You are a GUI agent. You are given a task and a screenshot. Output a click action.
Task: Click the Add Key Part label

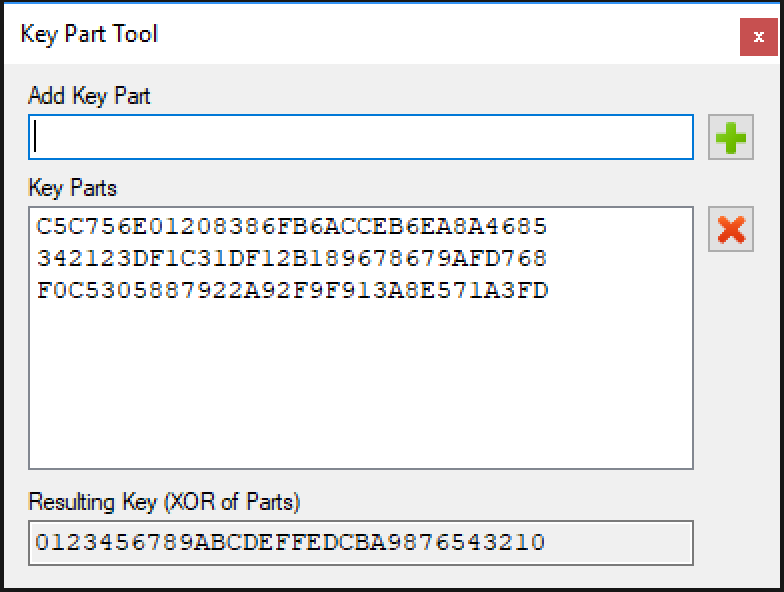tap(89, 96)
